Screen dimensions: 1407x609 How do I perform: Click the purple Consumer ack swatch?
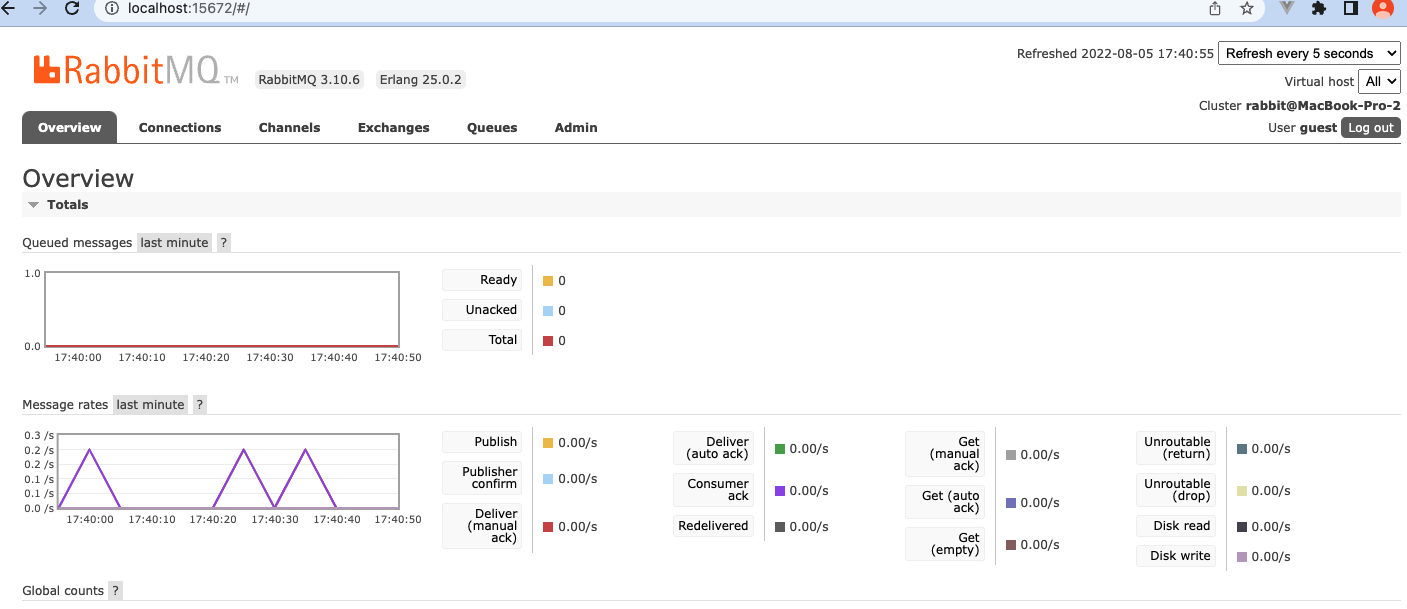pyautogui.click(x=780, y=491)
